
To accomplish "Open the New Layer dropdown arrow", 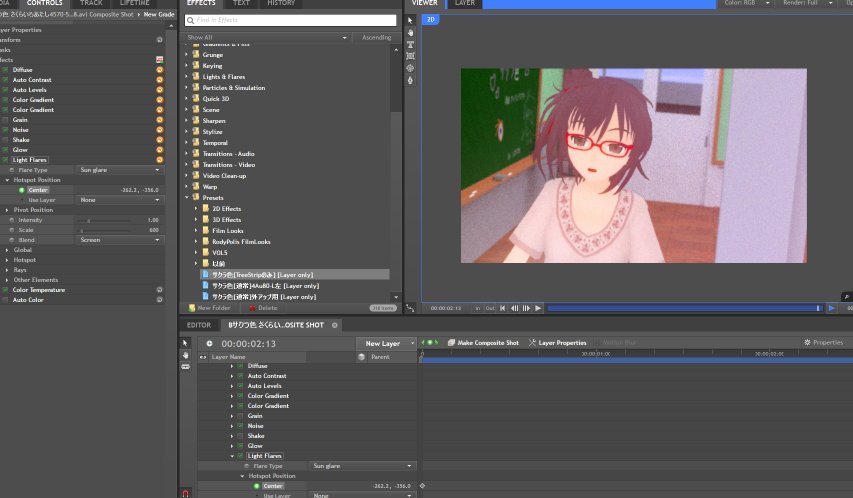I will point(412,343).
